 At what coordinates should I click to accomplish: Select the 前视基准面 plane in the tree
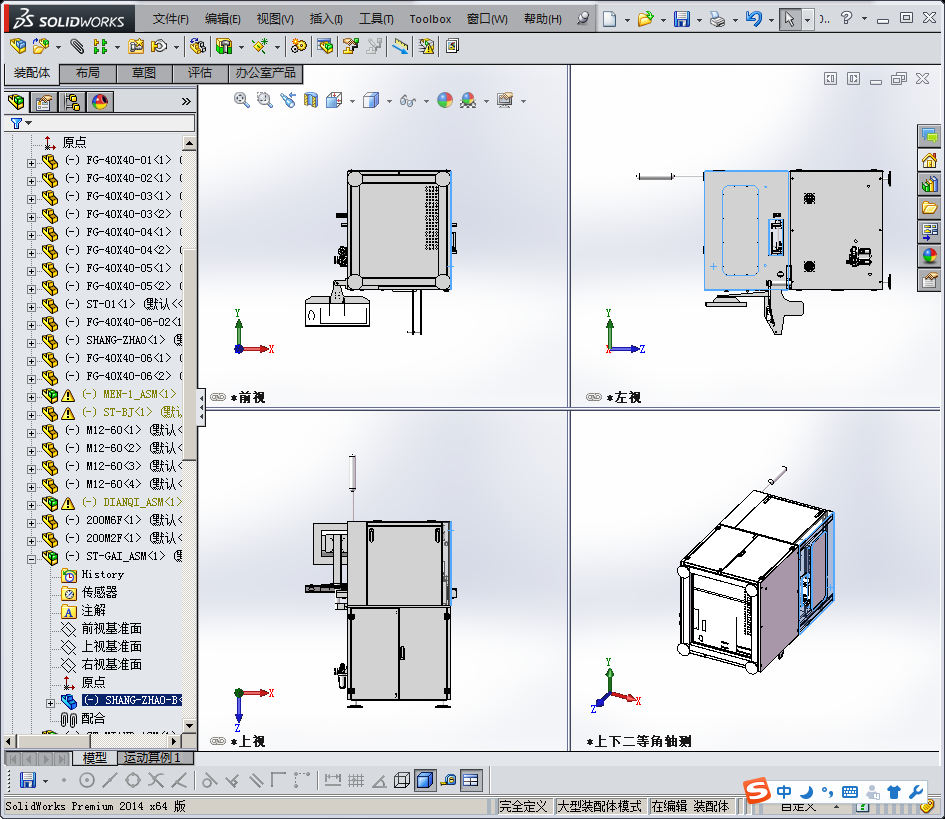pyautogui.click(x=111, y=629)
